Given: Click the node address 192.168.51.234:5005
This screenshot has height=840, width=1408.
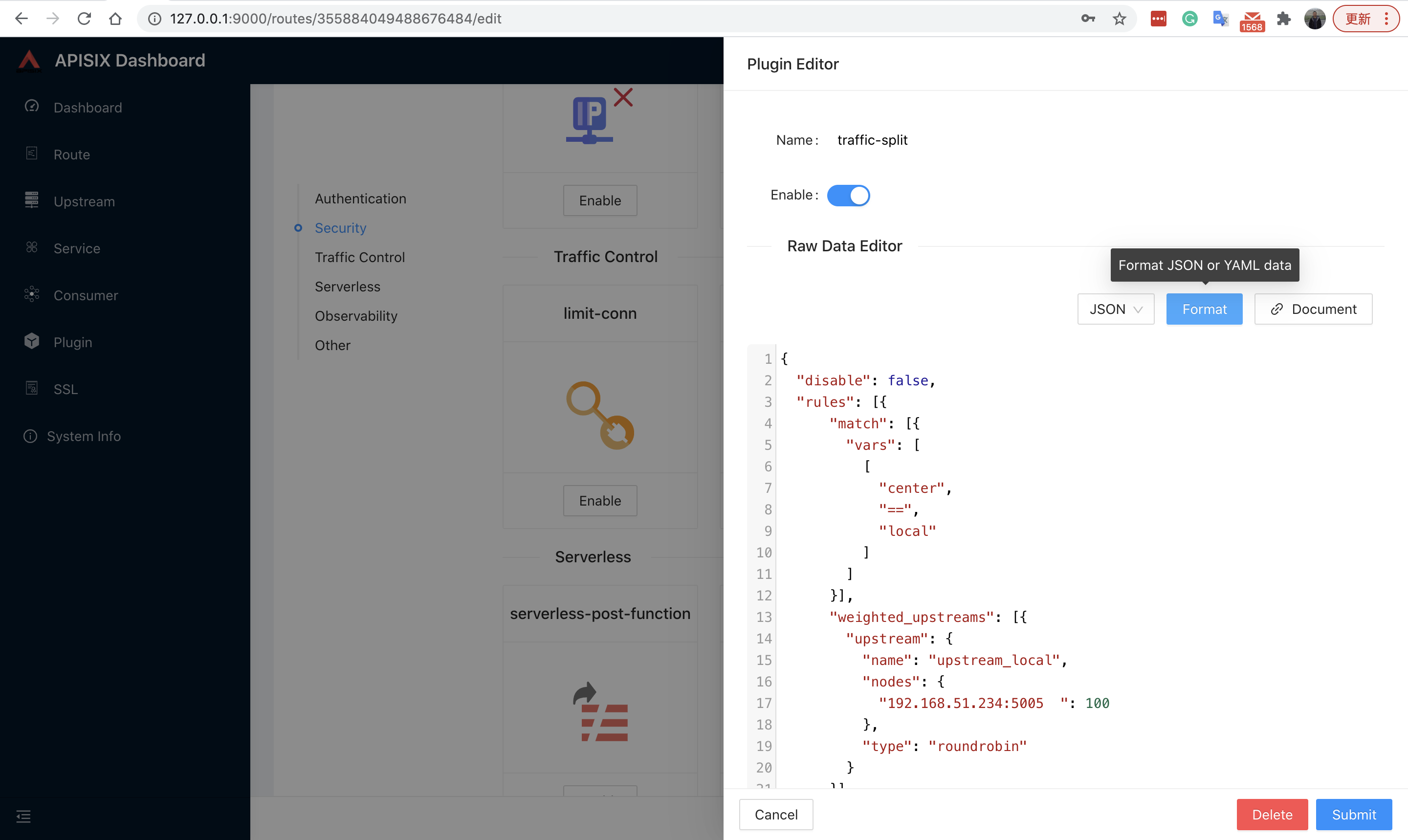Looking at the screenshot, I should 965,703.
